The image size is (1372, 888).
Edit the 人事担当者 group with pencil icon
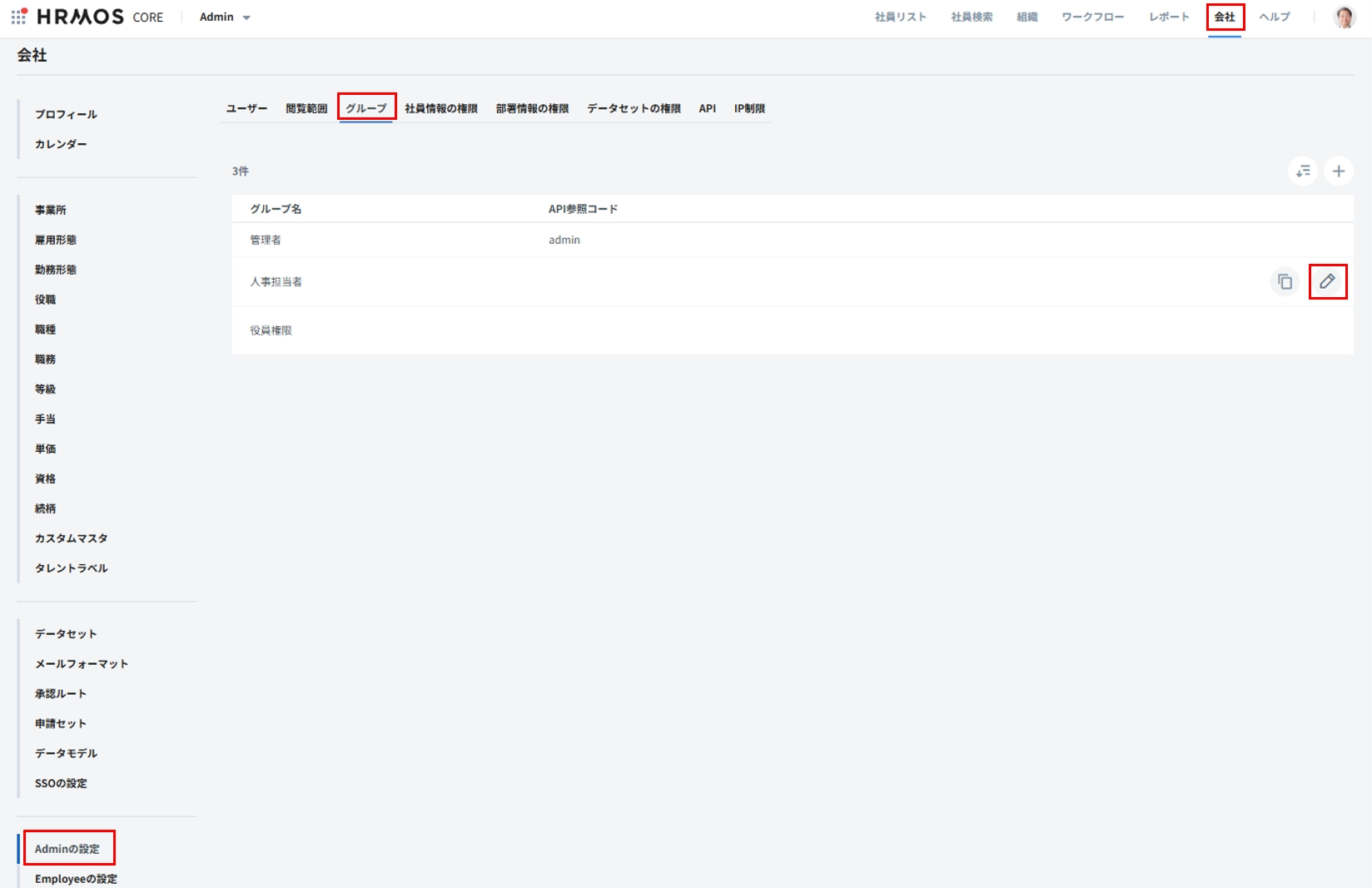pyautogui.click(x=1327, y=281)
